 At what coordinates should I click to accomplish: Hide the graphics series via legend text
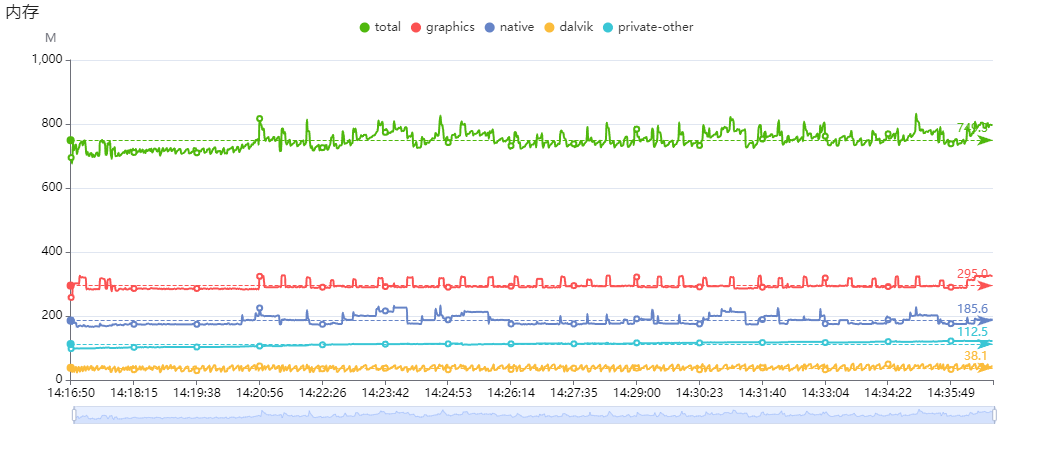[x=450, y=27]
